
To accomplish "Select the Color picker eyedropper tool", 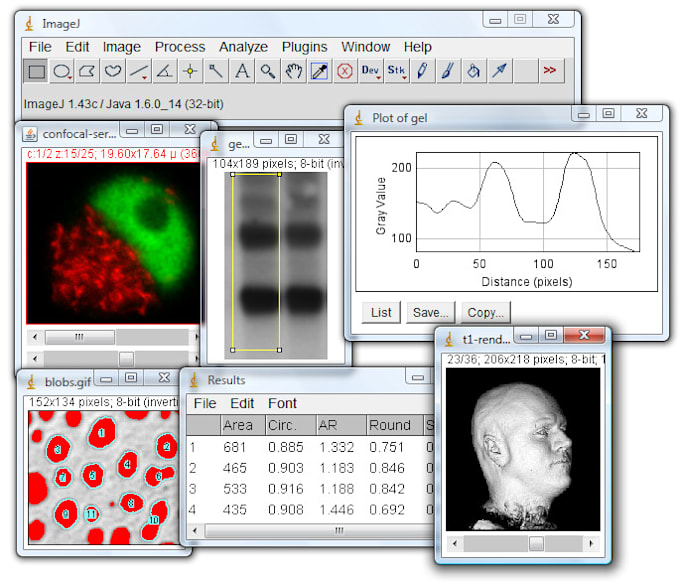I will [x=319, y=71].
